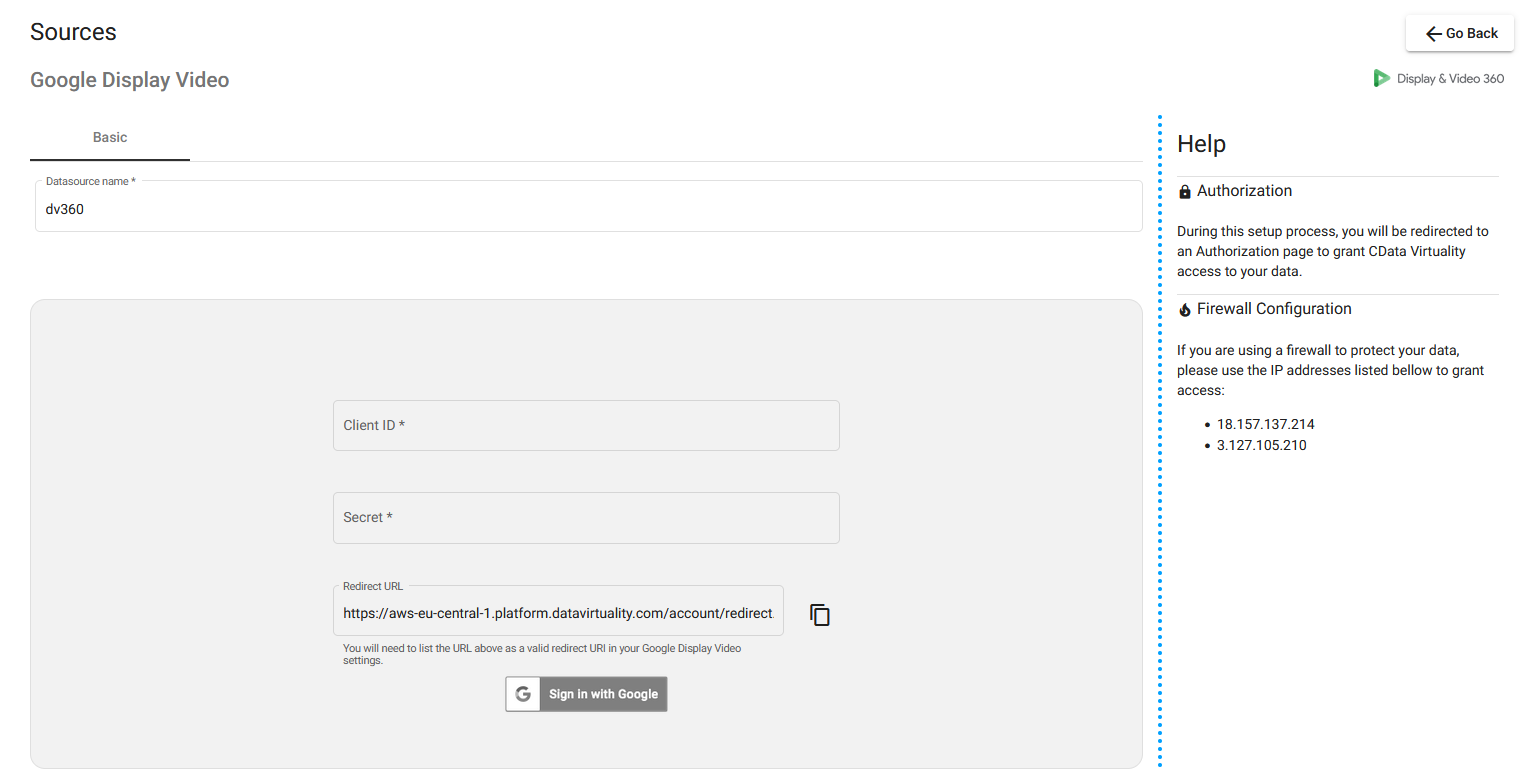Click the Help panel heading
The image size is (1527, 776).
[x=1201, y=144]
